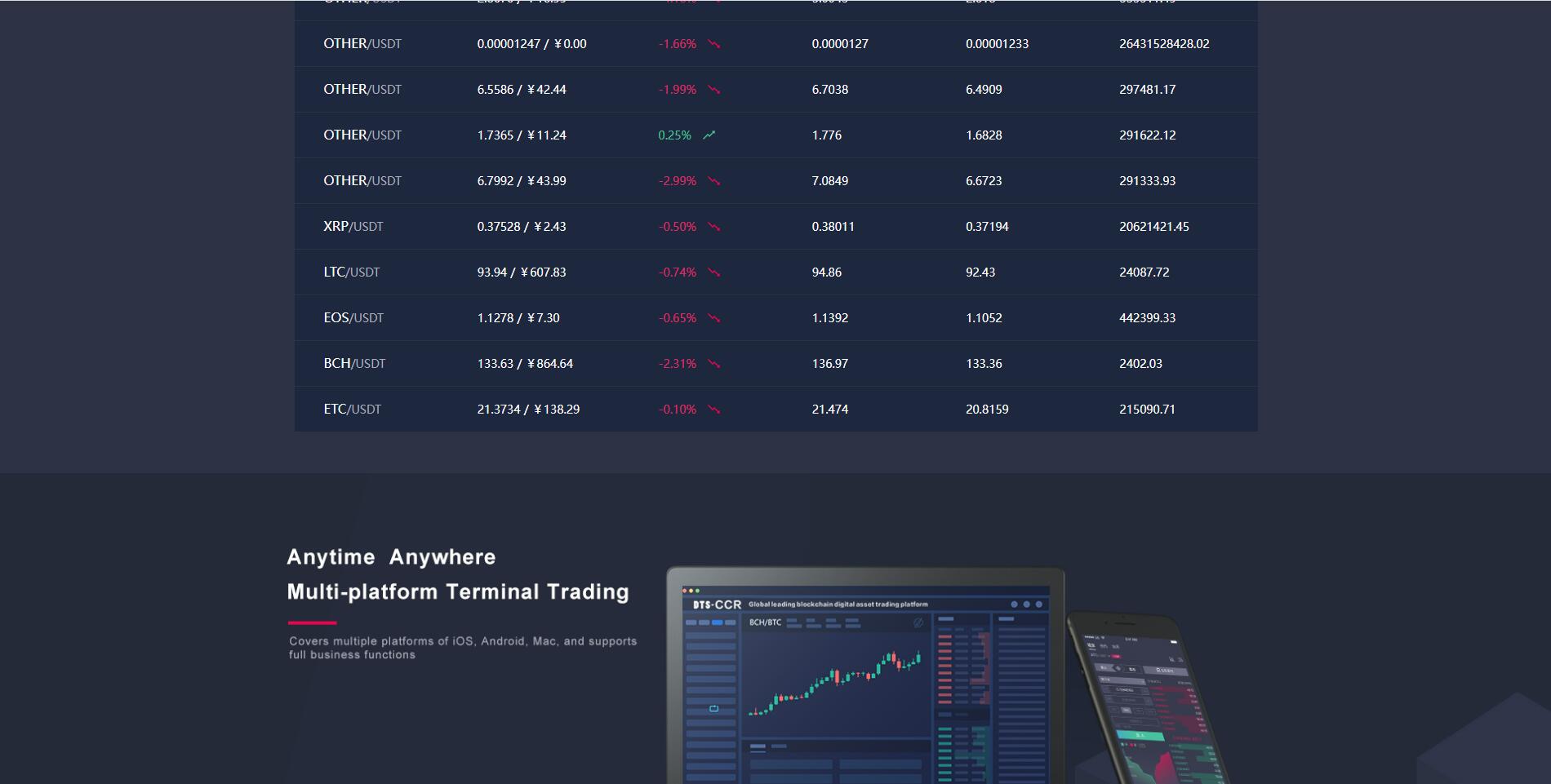
Task: Click the downtrend arrow next to -1.99%
Action: [713, 90]
